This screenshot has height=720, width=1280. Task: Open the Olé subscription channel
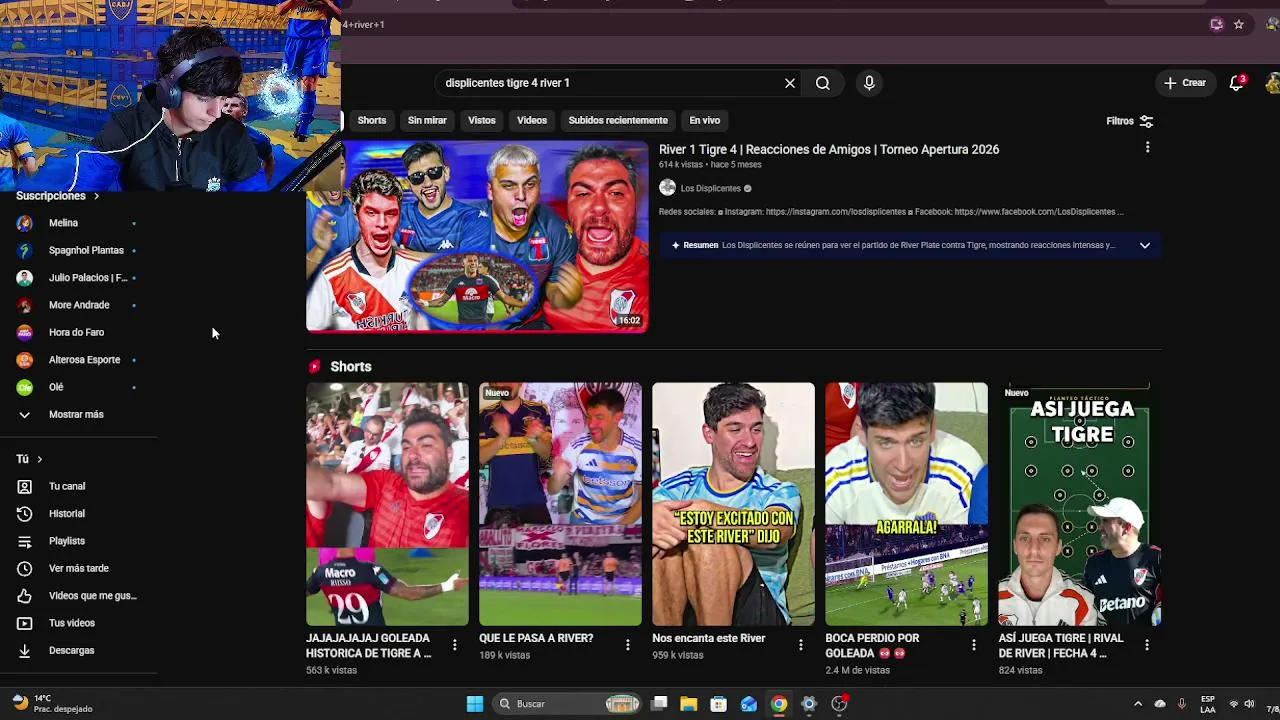pyautogui.click(x=56, y=387)
